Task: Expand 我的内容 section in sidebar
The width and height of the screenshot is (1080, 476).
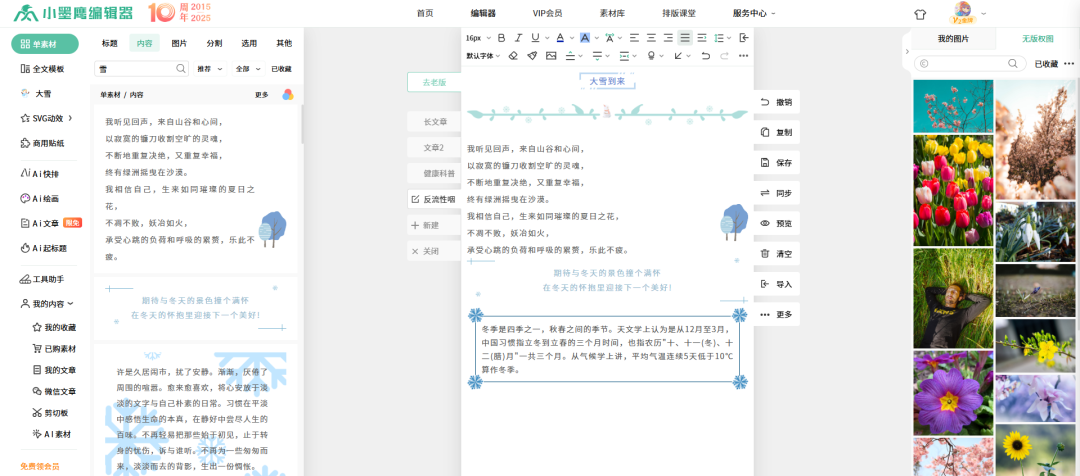Action: coord(48,303)
